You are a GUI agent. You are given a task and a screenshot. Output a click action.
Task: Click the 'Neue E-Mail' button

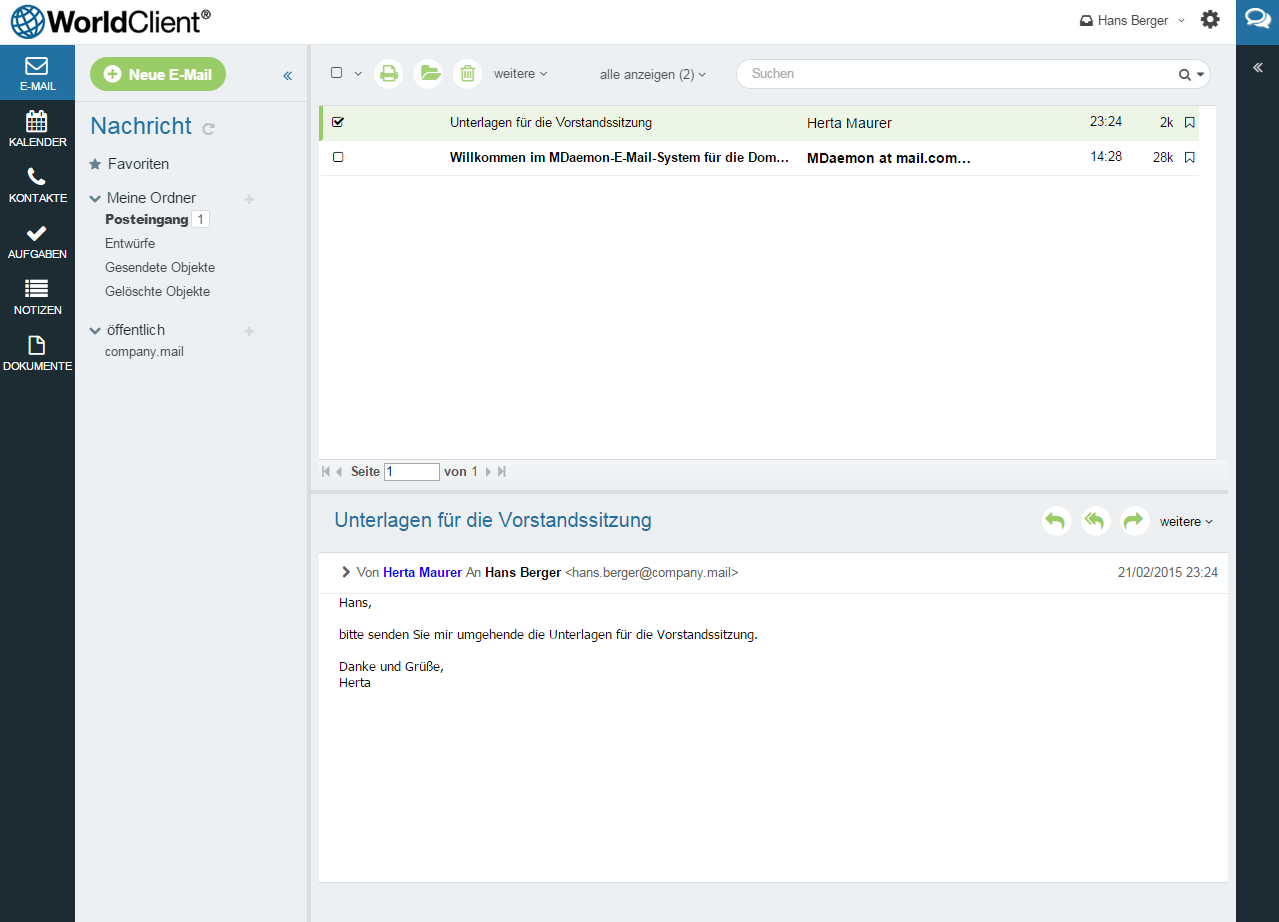[158, 74]
